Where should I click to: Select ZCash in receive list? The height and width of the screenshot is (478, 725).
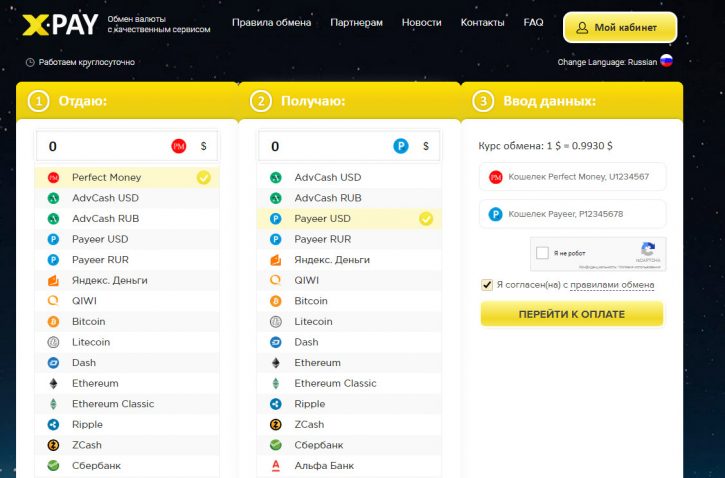[349, 424]
